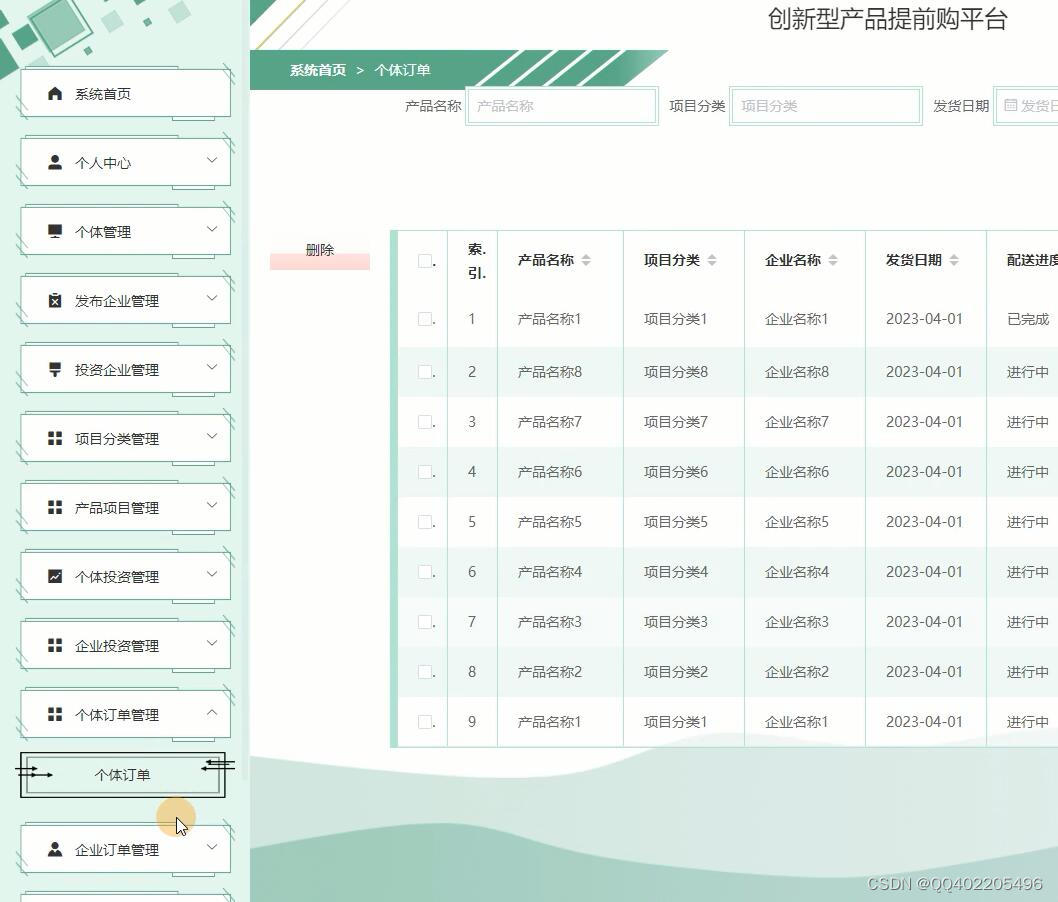Click the document icon next to 发布企业管理
Image resolution: width=1058 pixels, height=902 pixels.
(x=55, y=299)
